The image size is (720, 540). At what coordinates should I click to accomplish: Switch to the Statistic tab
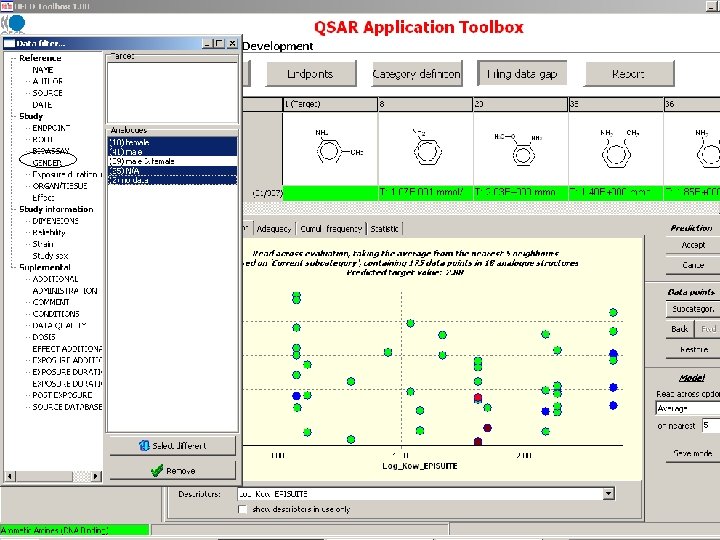384,229
